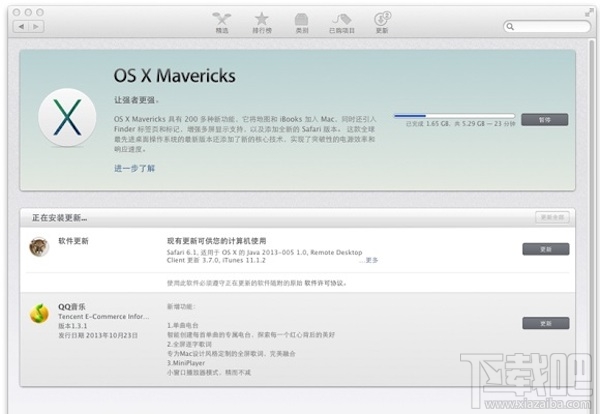Pause the OS X Mavericks download
The width and height of the screenshot is (600, 414).
[545, 119]
